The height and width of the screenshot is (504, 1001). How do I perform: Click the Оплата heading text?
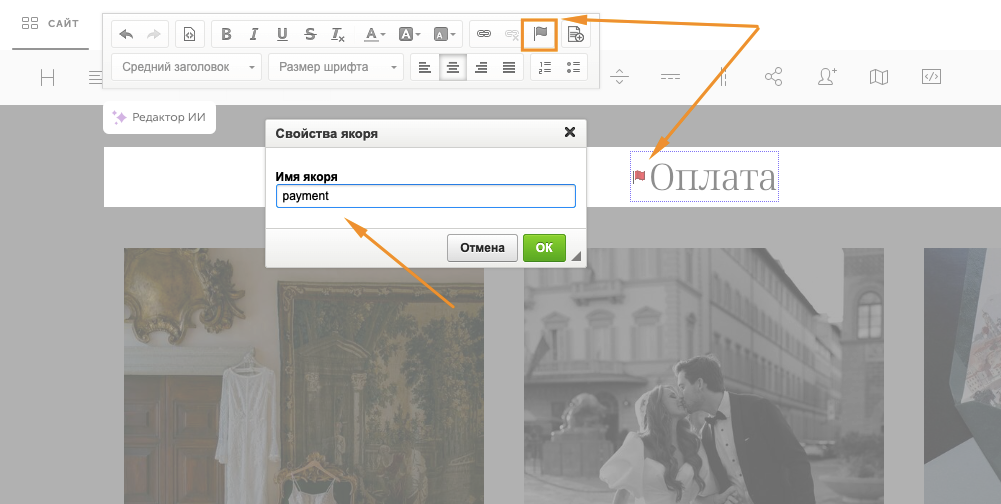(712, 177)
